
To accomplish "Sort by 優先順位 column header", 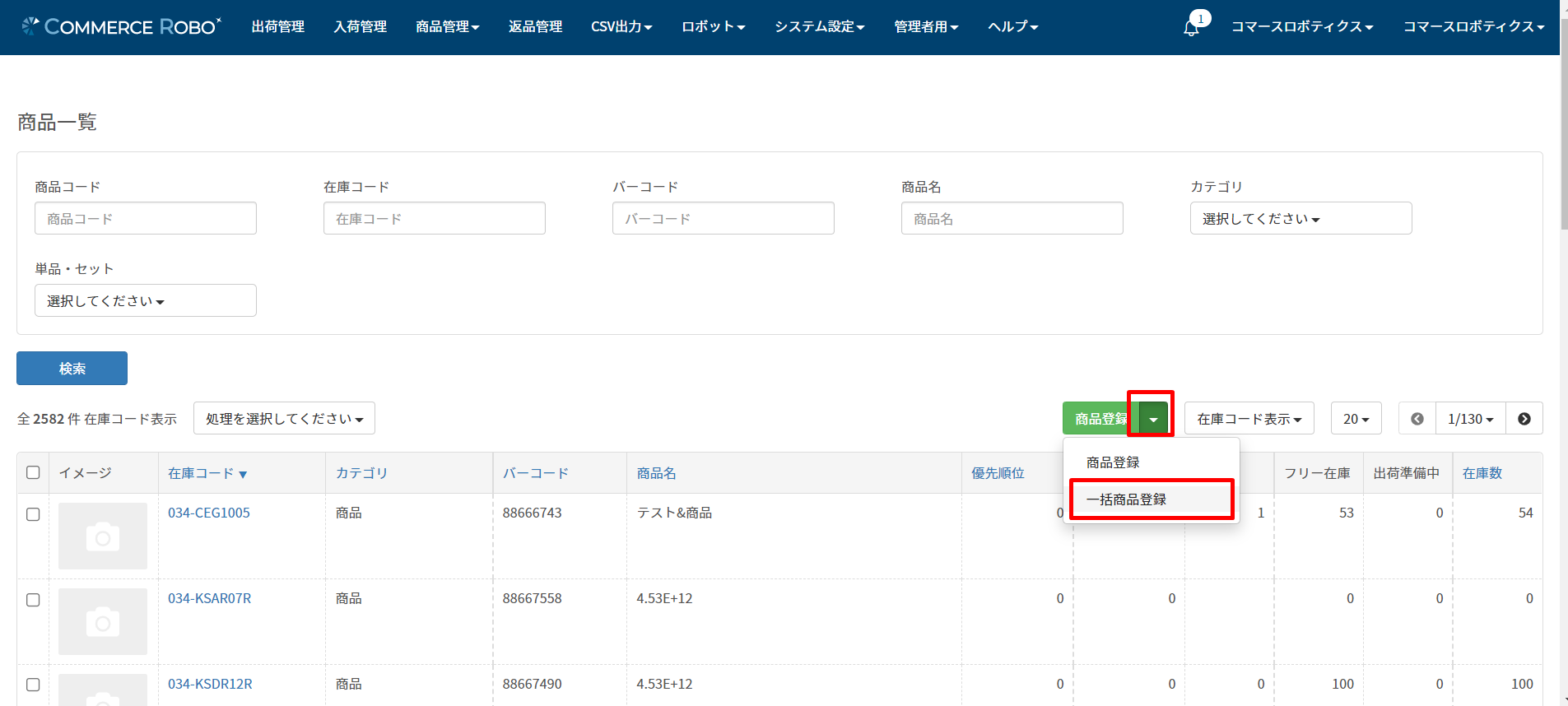I will [998, 473].
